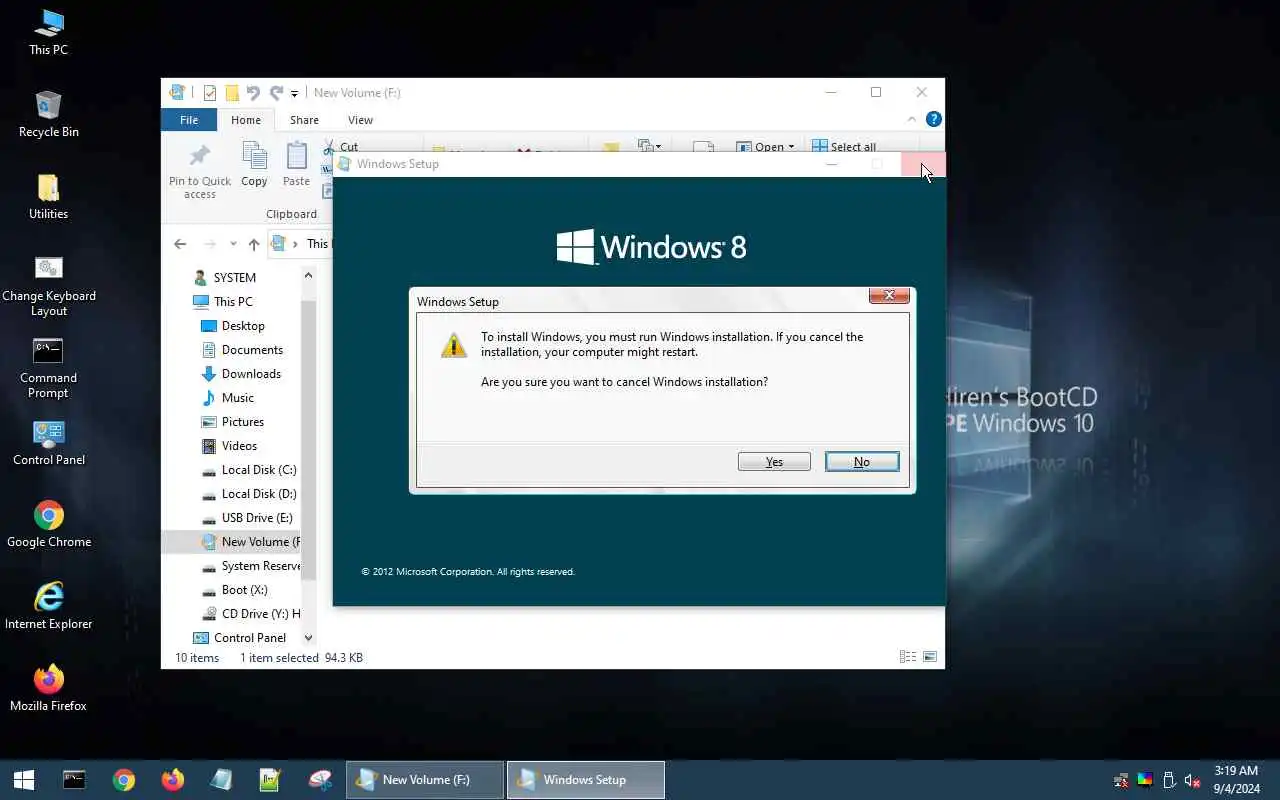Switch to the View ribbon tab
Screen dimensions: 1280x800
pos(360,120)
